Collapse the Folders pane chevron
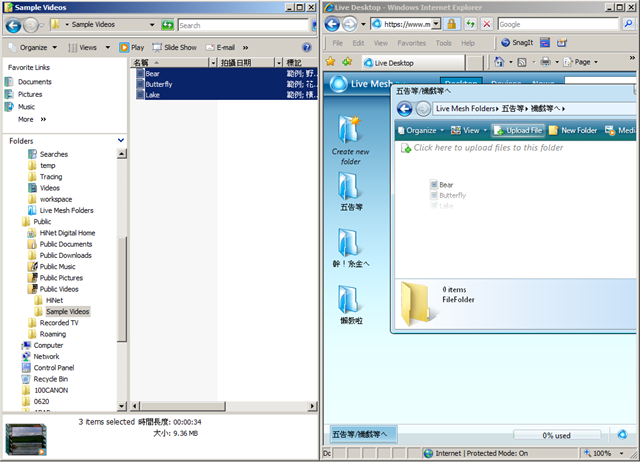 pyautogui.click(x=121, y=140)
